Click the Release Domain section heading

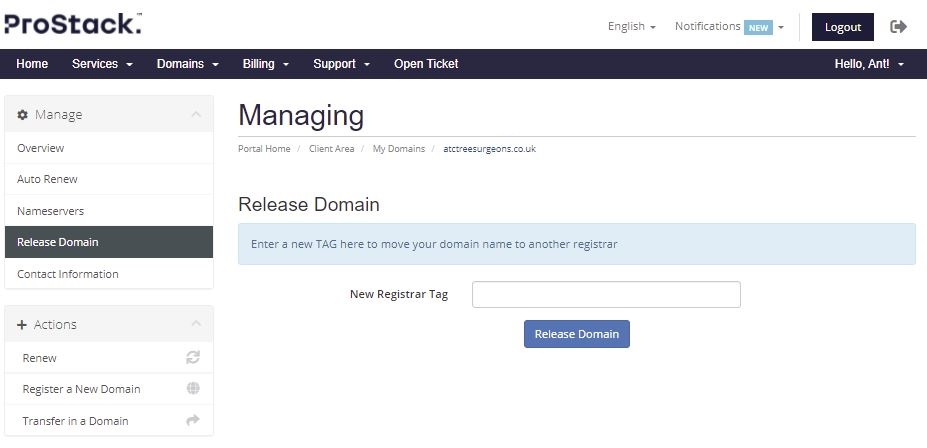309,204
